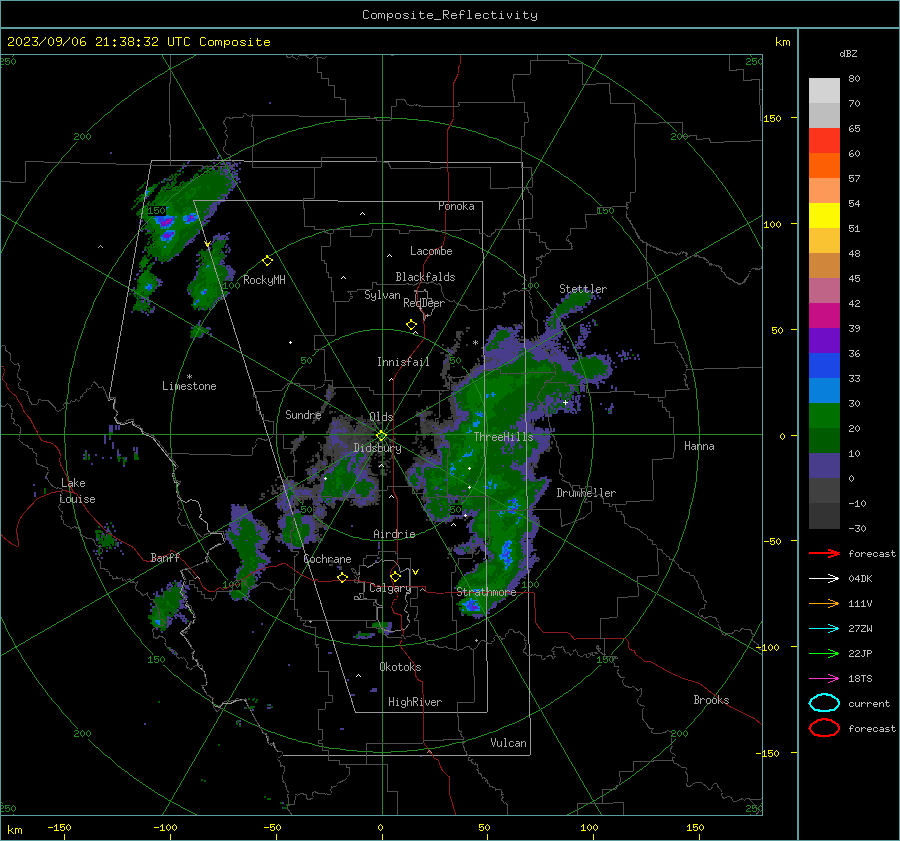Click the green 22JP arrow icon
This screenshot has width=900, height=841.
click(x=824, y=653)
